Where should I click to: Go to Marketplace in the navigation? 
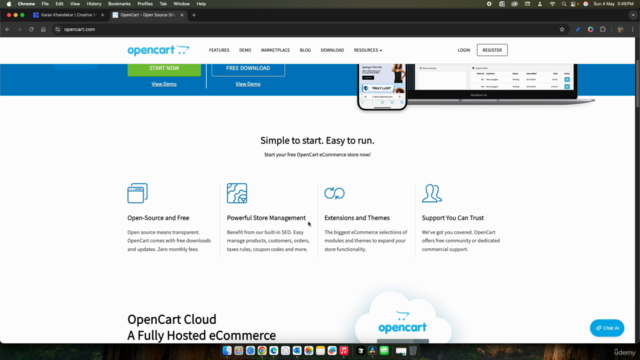(276, 50)
